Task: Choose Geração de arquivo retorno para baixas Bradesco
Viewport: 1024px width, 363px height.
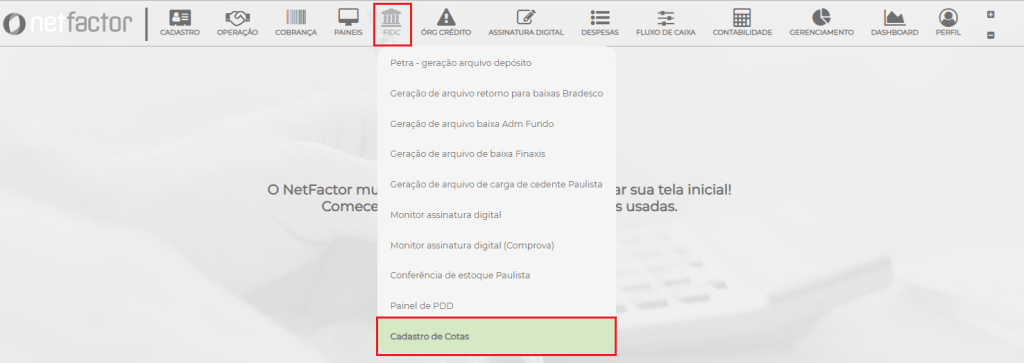Action: click(x=496, y=93)
